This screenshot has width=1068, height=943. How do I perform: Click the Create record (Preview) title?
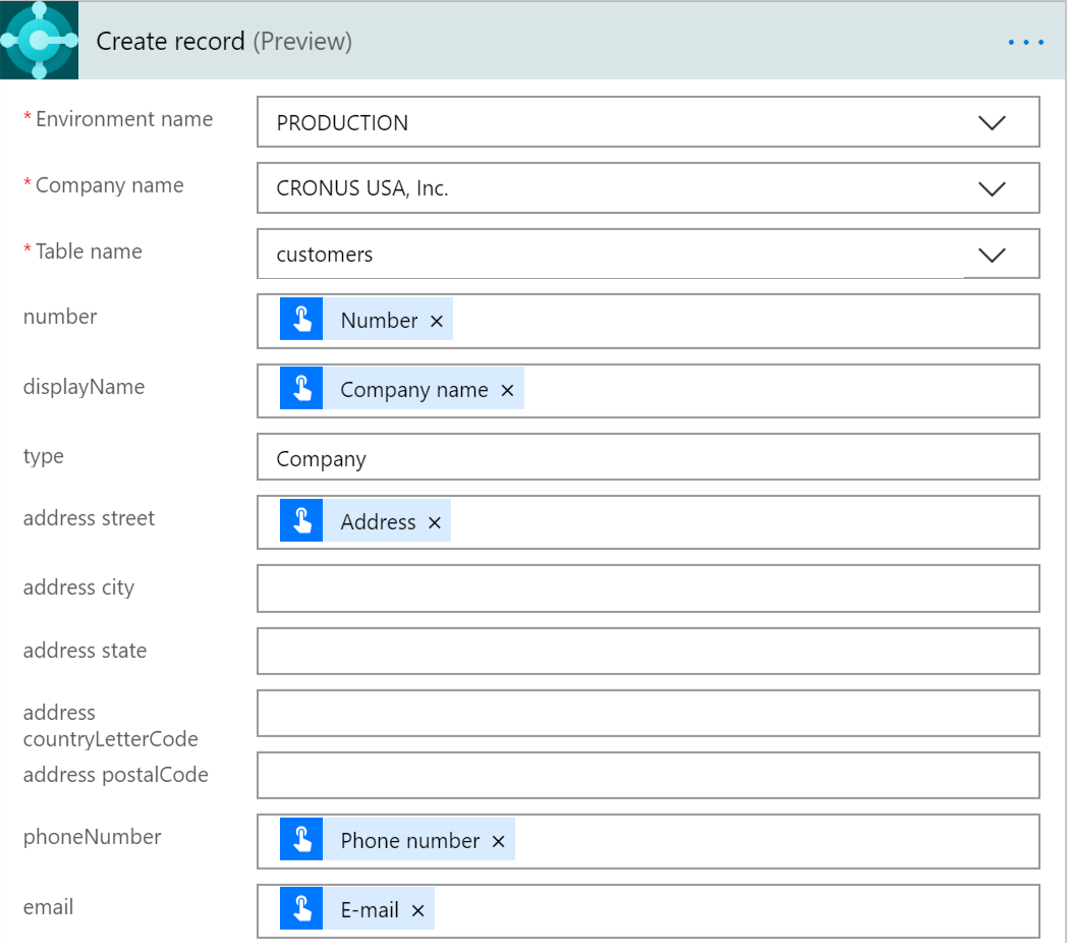224,42
